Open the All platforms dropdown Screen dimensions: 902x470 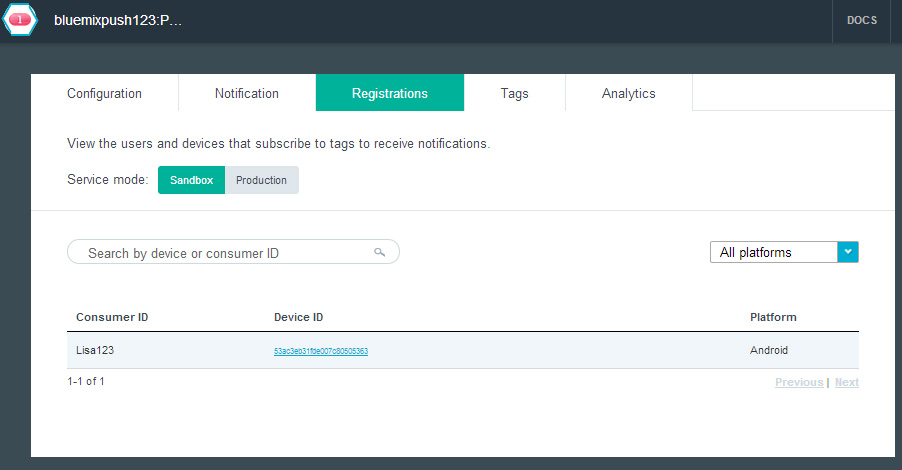[773, 252]
